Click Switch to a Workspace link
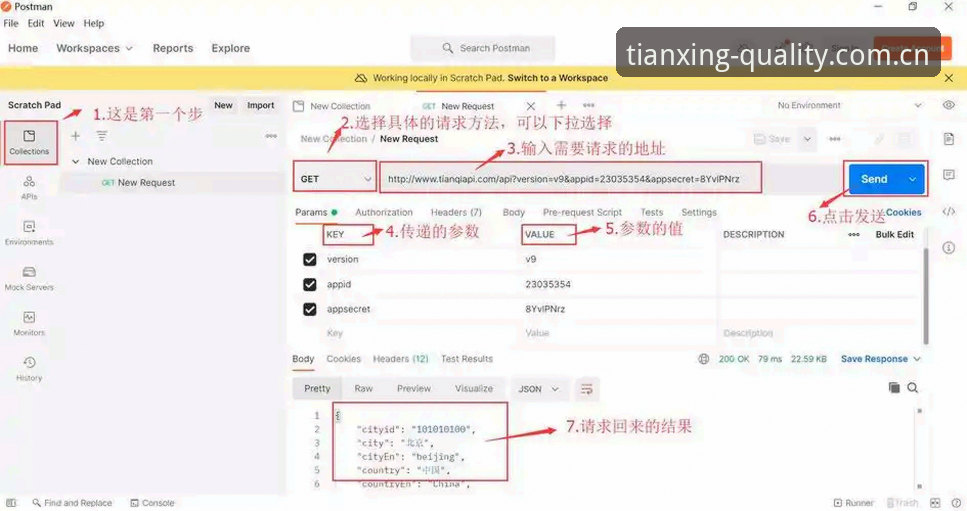The image size is (967, 511). click(x=558, y=78)
